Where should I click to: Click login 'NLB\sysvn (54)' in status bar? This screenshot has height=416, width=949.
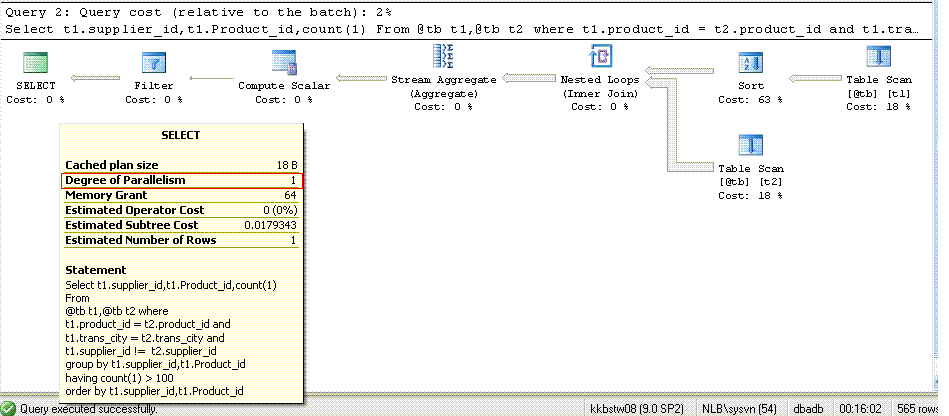[x=738, y=409]
